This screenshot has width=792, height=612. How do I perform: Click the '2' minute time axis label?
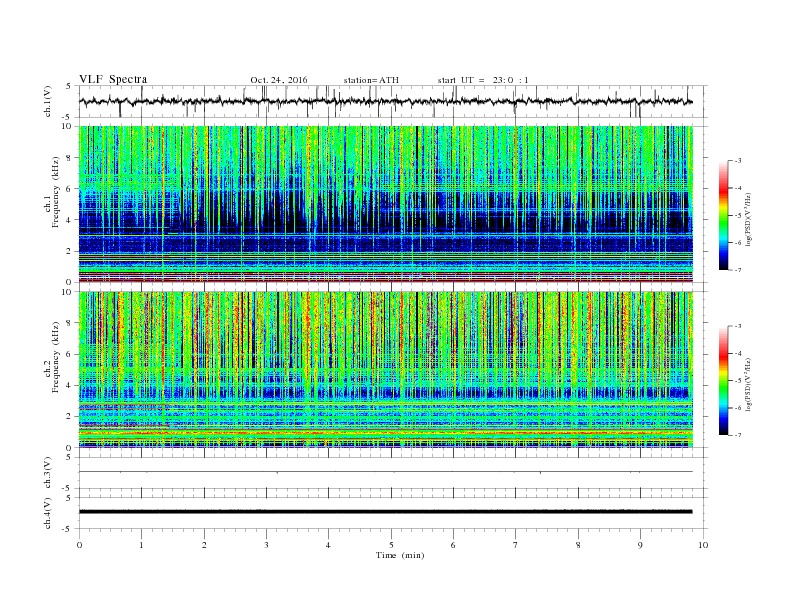coord(204,545)
